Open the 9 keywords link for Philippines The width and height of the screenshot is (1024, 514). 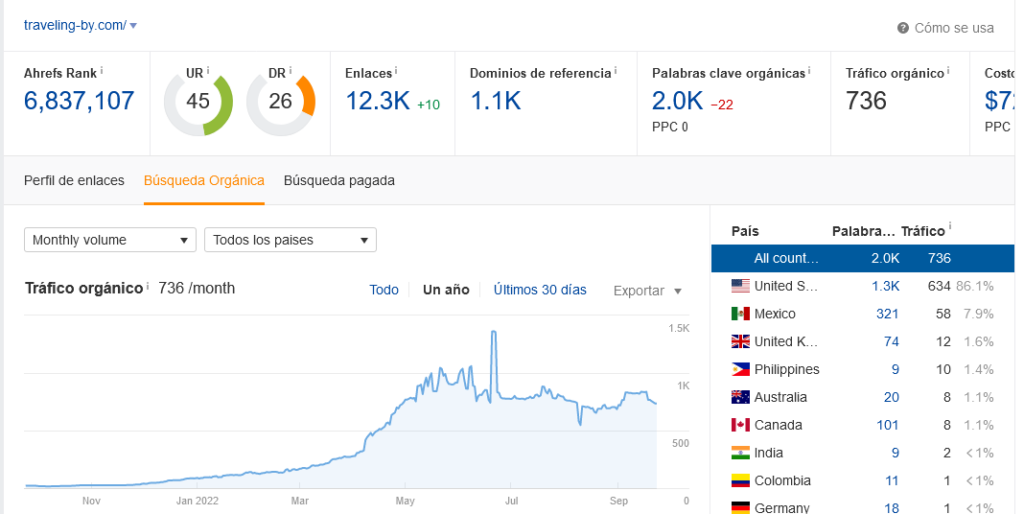tap(895, 370)
